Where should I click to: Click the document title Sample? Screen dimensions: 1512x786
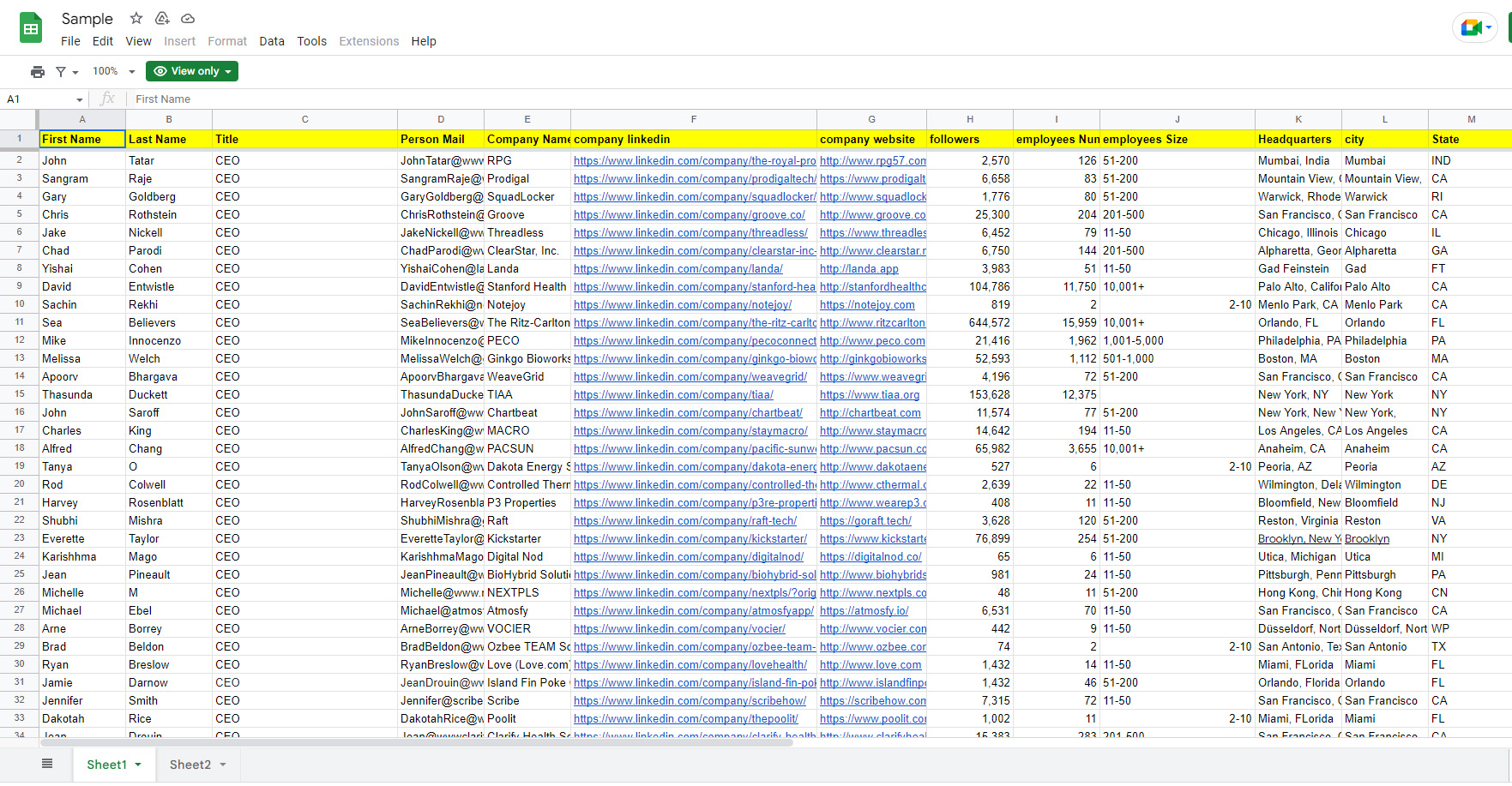(87, 19)
